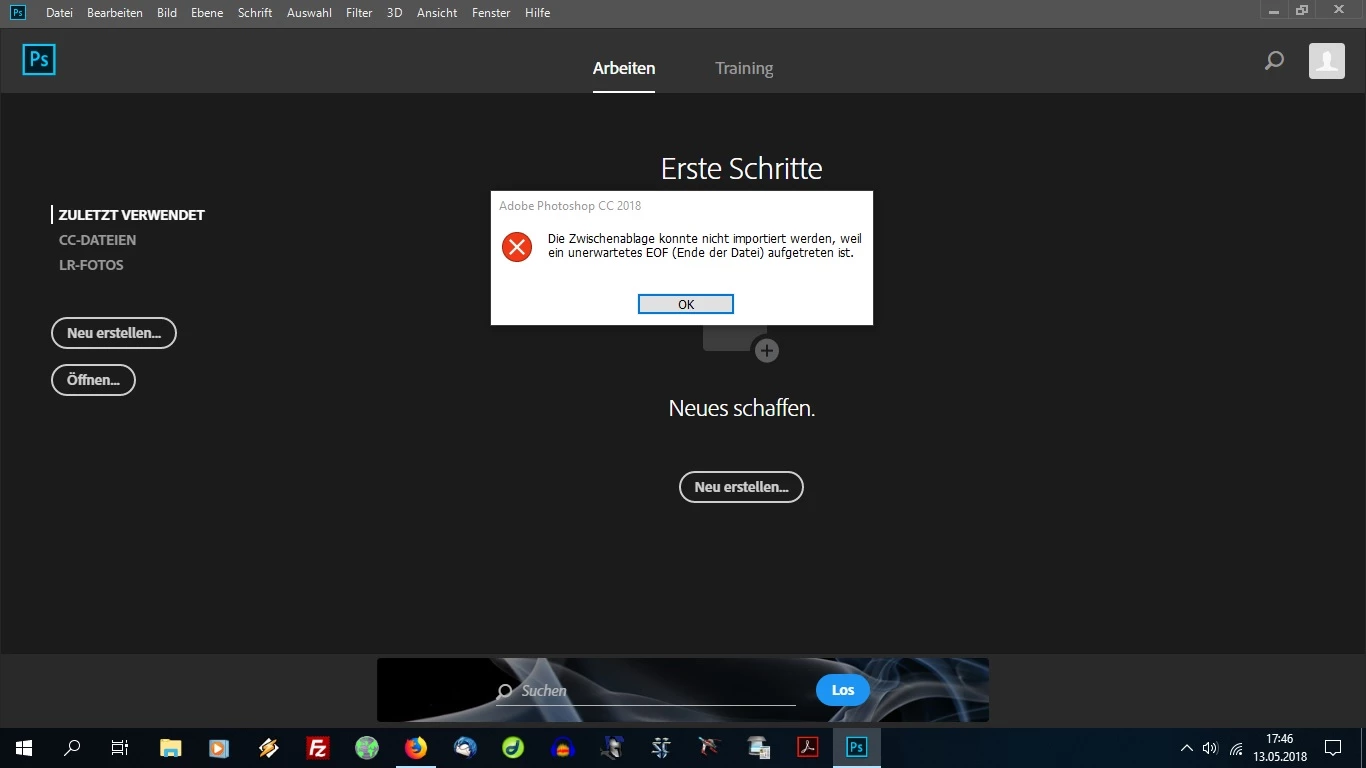Image resolution: width=1366 pixels, height=768 pixels.
Task: Open the Wi-Fi network tray icon
Action: click(x=1237, y=748)
